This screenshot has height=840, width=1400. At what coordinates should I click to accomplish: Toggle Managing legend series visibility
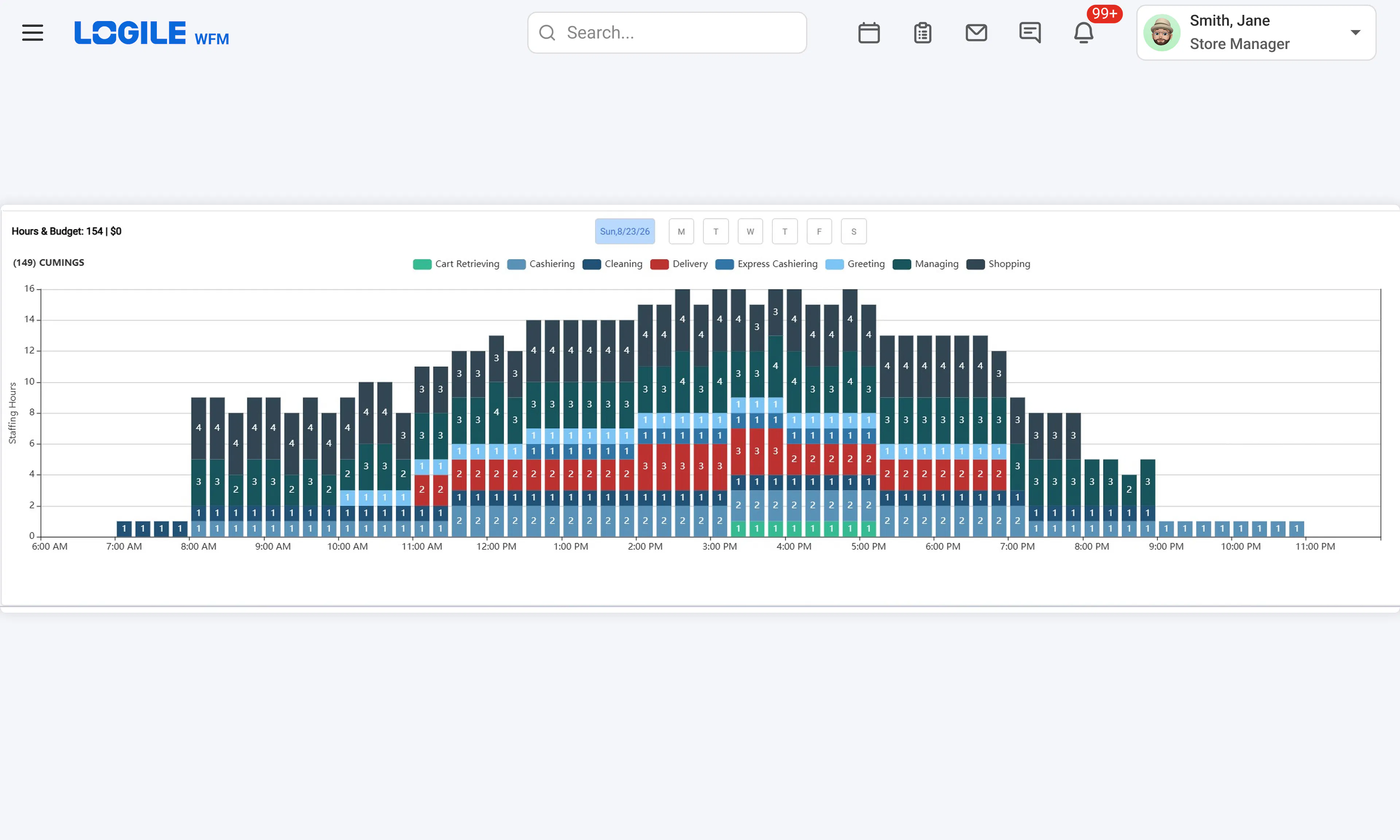tap(926, 264)
